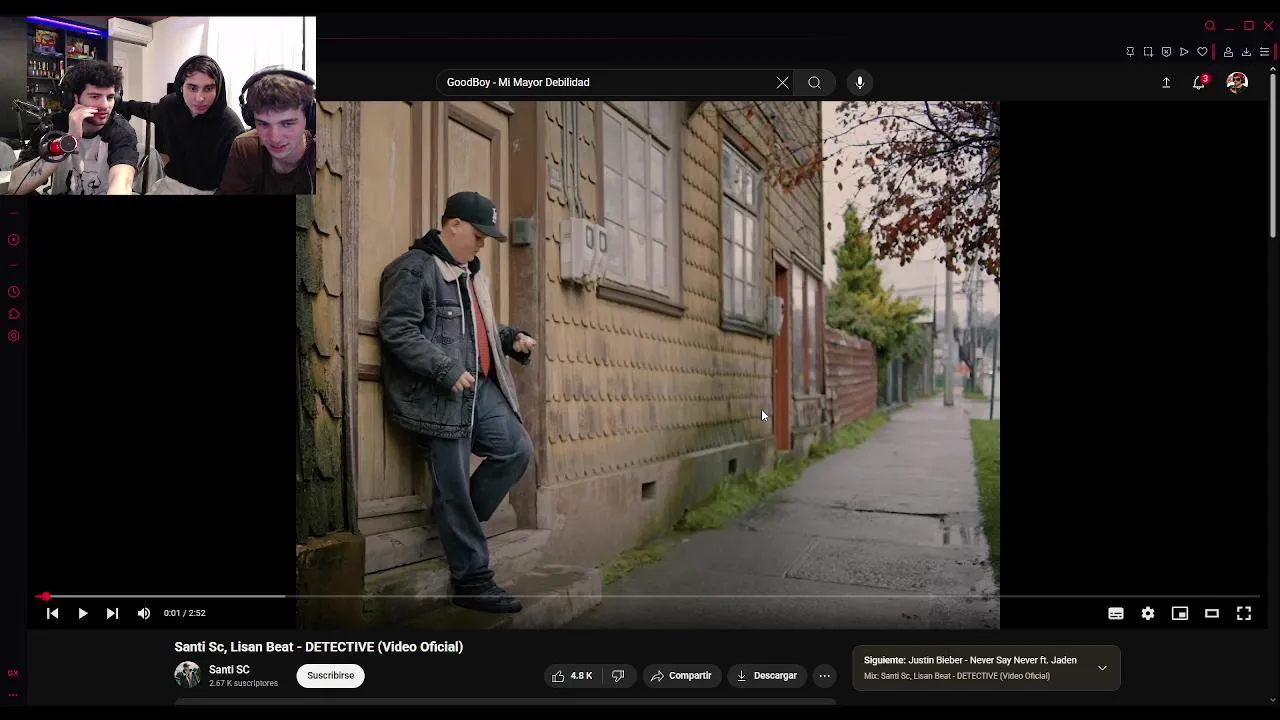The width and height of the screenshot is (1280, 720).
Task: Click the 0:01 / 2:52 time display
Action: tap(185, 613)
